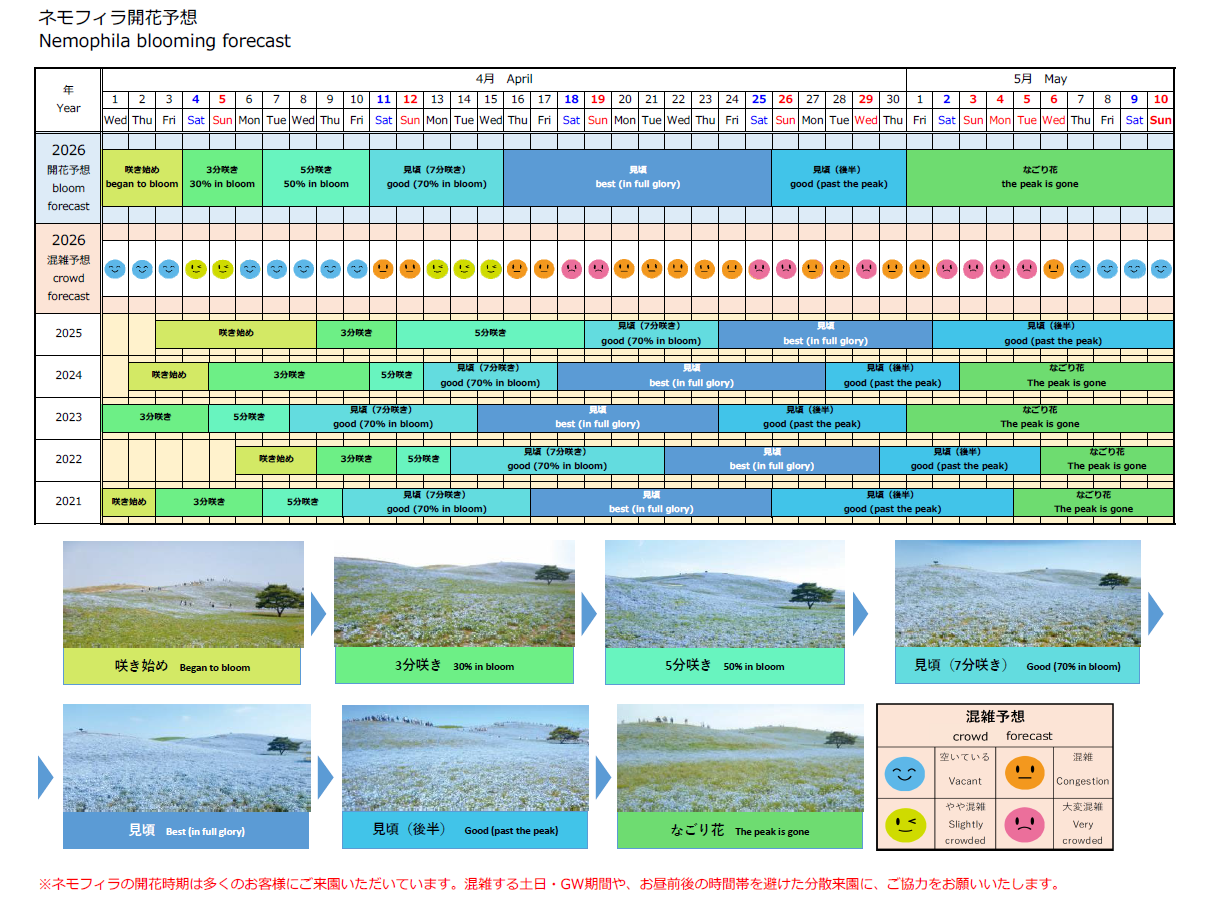
Task: Click the crowd face under Saturday April 18
Action: tap(571, 269)
